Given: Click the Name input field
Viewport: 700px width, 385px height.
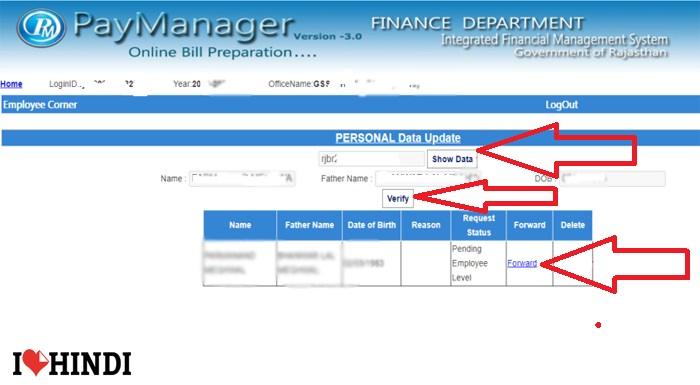Looking at the screenshot, I should coord(242,179).
